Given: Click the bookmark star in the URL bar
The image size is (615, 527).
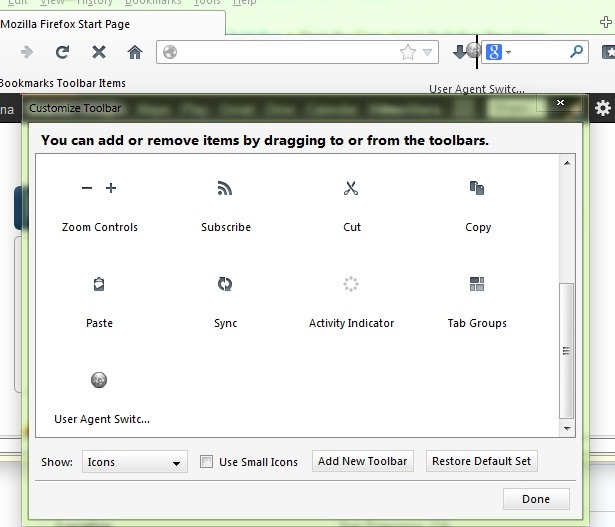Looking at the screenshot, I should pos(408,52).
